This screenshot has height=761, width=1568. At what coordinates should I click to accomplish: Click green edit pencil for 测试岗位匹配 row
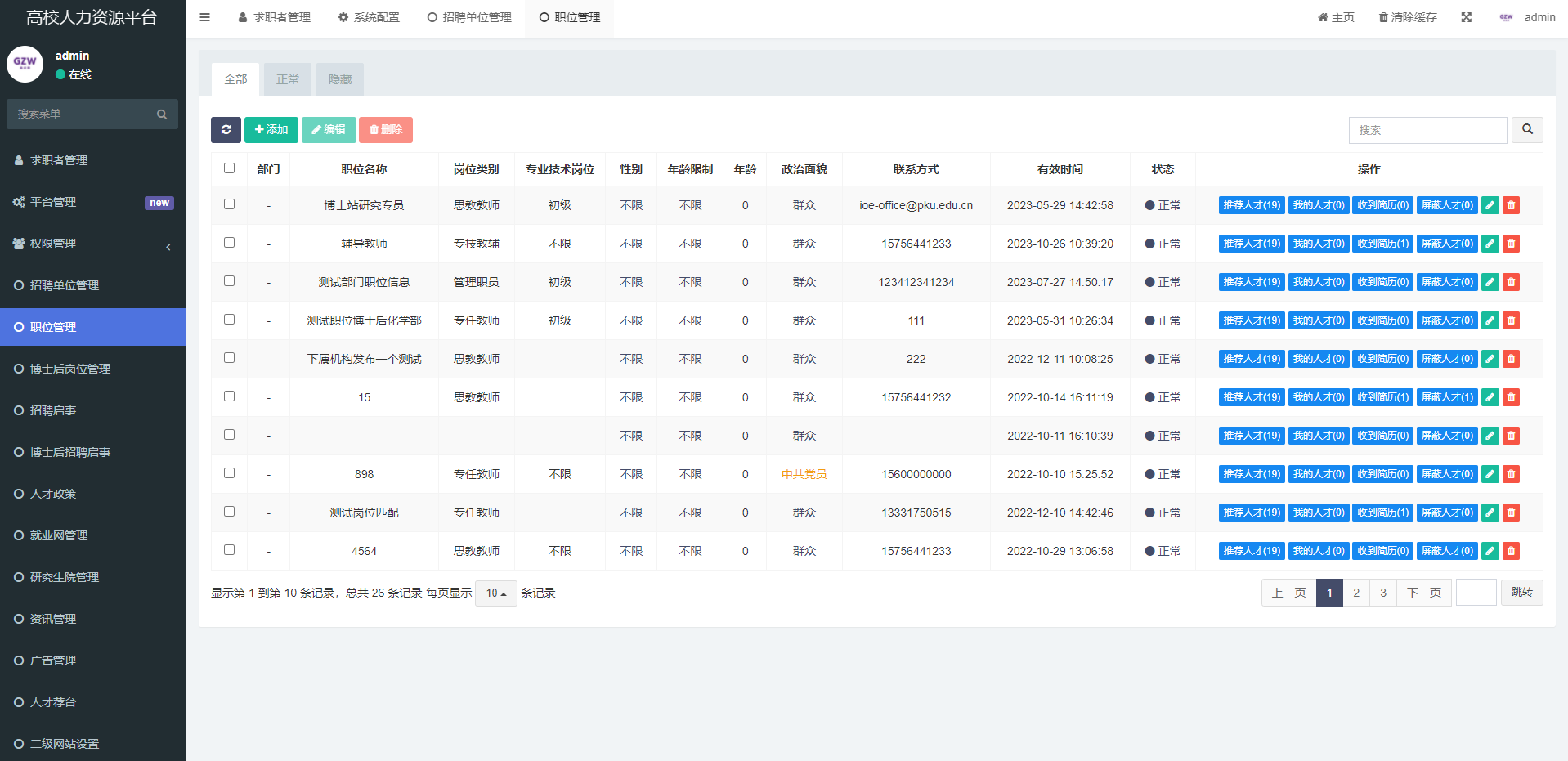1490,513
